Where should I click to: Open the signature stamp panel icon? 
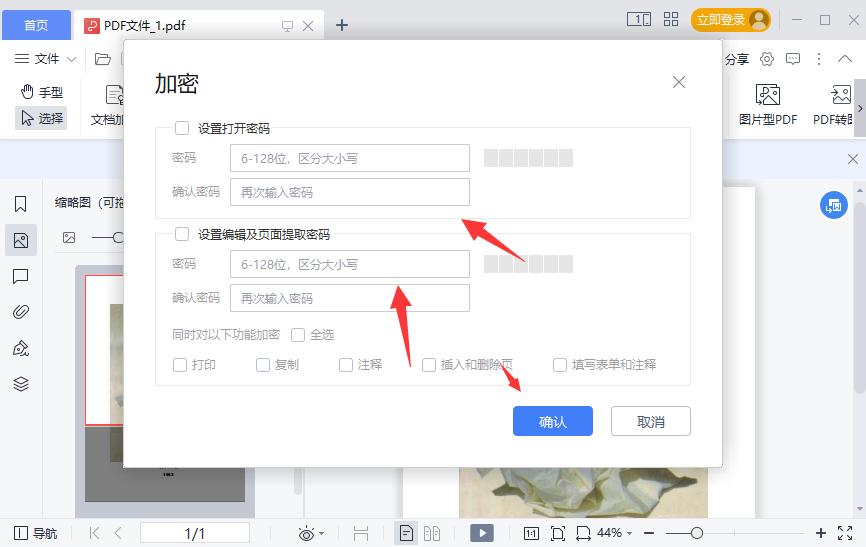click(20, 348)
